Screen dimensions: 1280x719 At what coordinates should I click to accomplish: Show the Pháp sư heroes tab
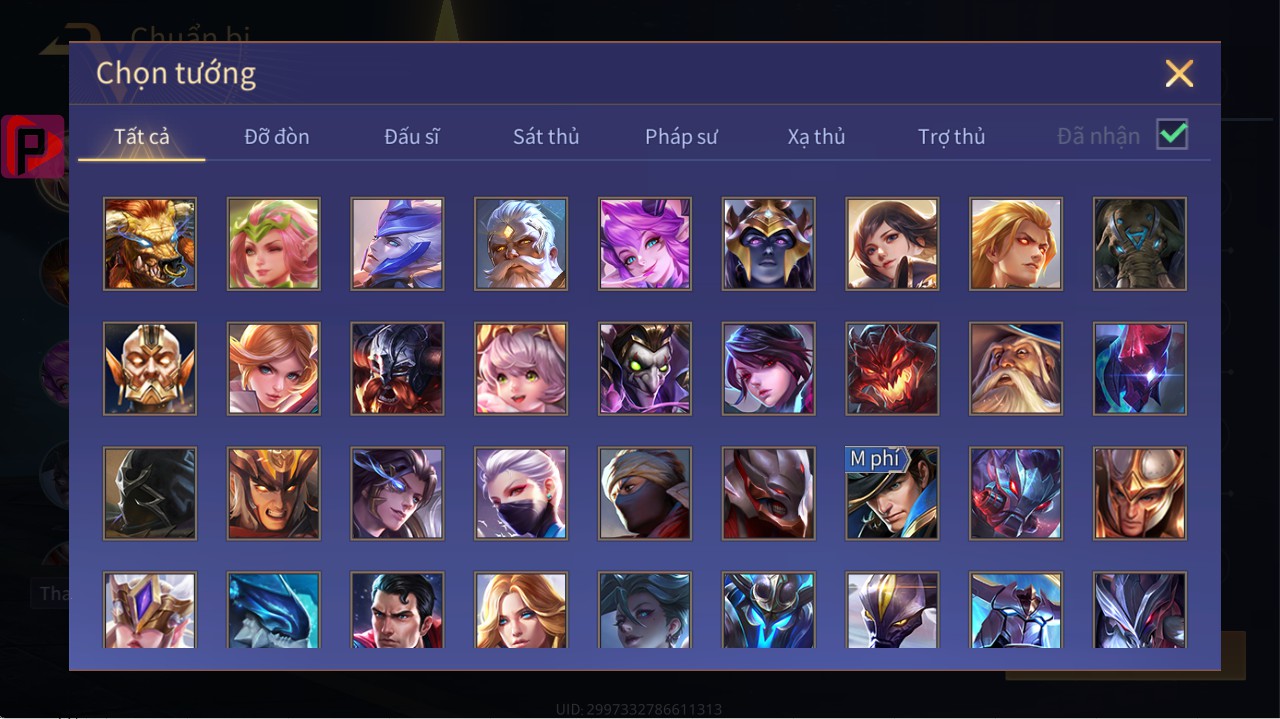click(681, 137)
